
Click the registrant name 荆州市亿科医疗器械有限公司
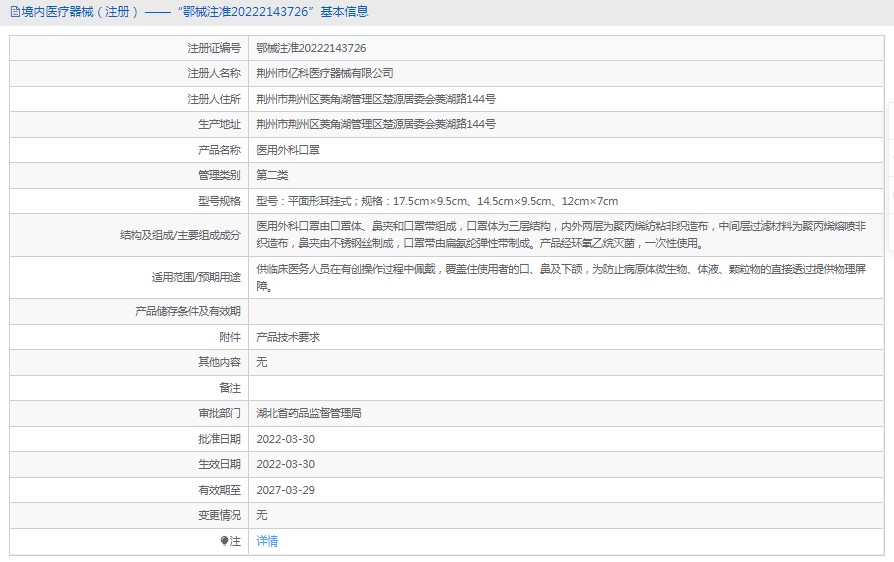(325, 73)
